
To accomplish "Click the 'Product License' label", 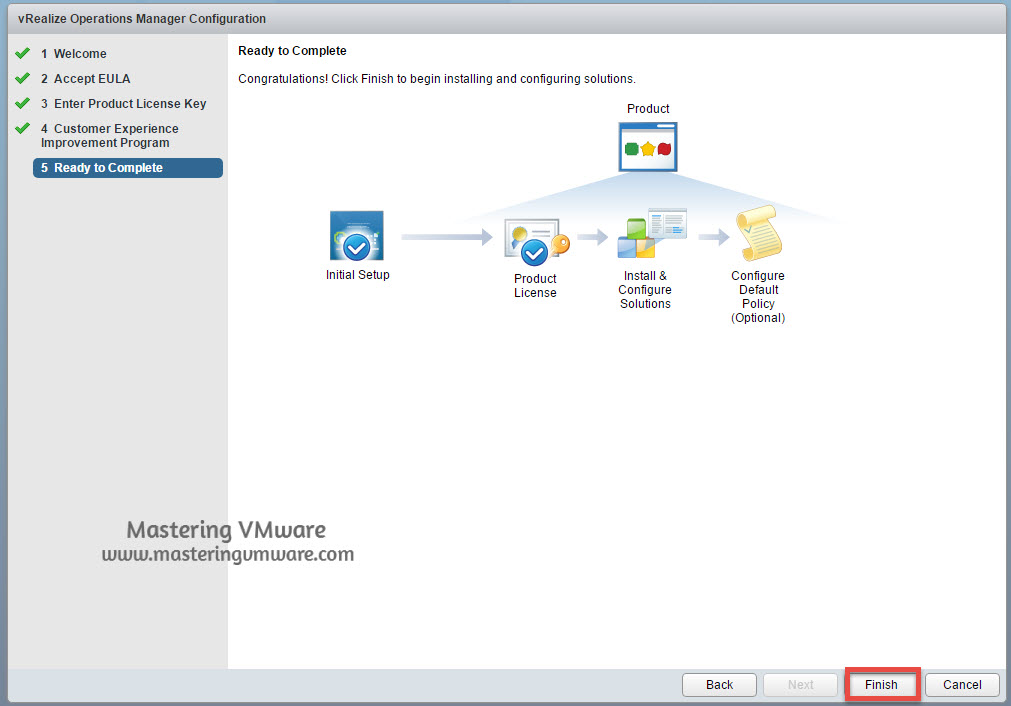I will pyautogui.click(x=535, y=286).
